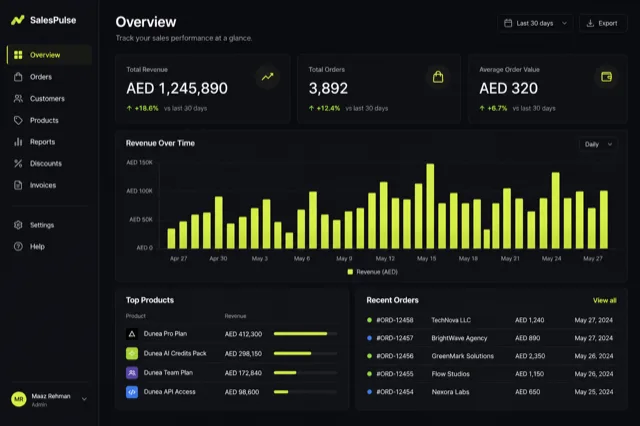640x426 pixels.
Task: Expand the Maaz Rehman account menu chevron
Action: (x=84, y=399)
